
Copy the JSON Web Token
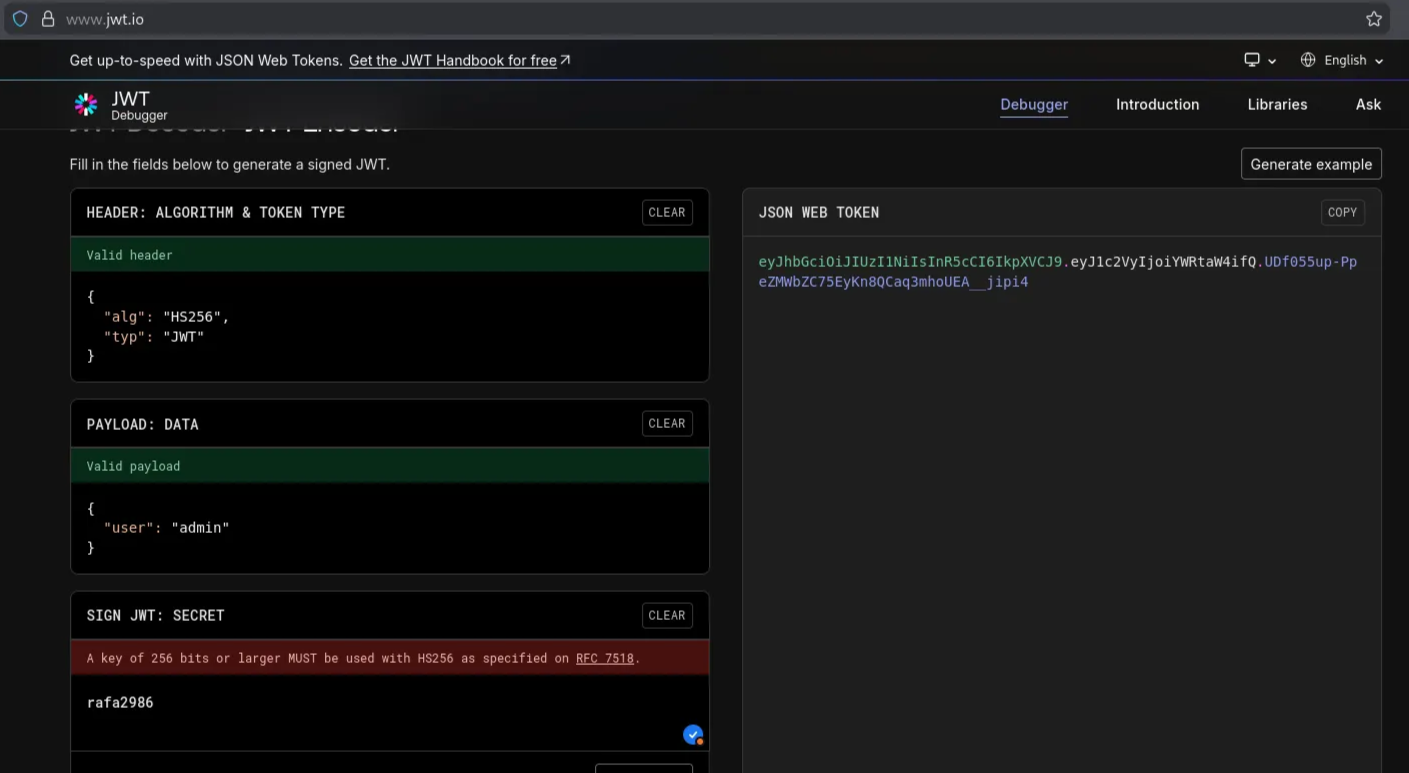click(x=1342, y=212)
